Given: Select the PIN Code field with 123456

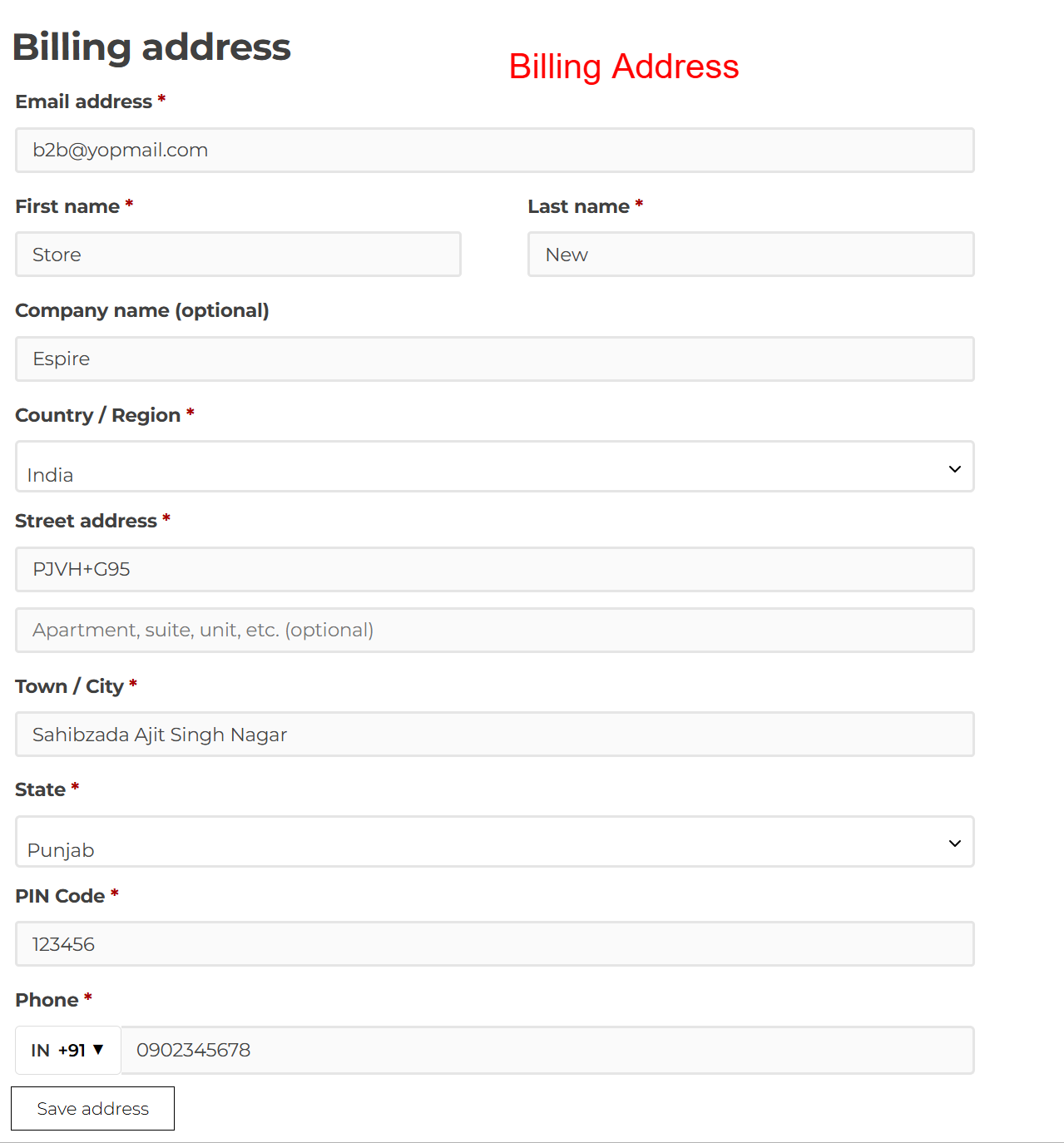Looking at the screenshot, I should tap(495, 943).
